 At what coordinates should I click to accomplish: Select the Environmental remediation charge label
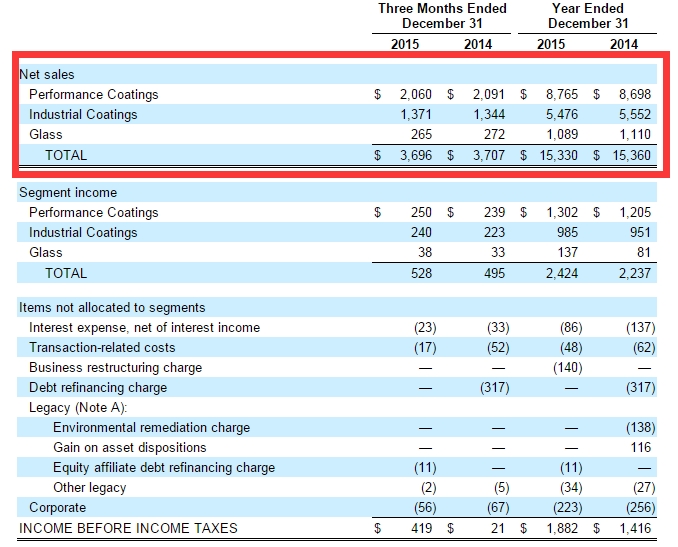(x=151, y=427)
